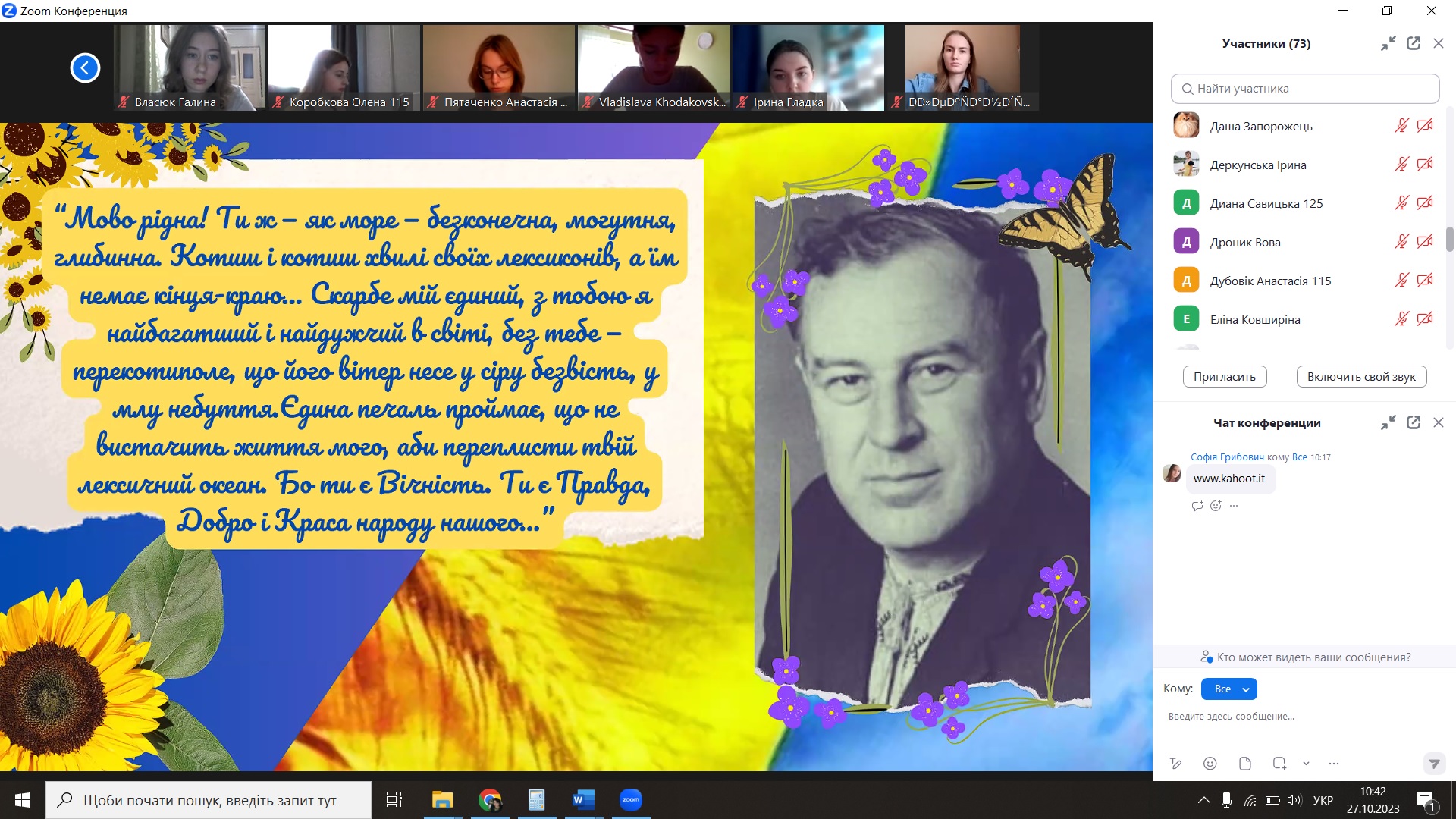
Task: Add a reaction to the kahoot message
Action: coord(1216,506)
